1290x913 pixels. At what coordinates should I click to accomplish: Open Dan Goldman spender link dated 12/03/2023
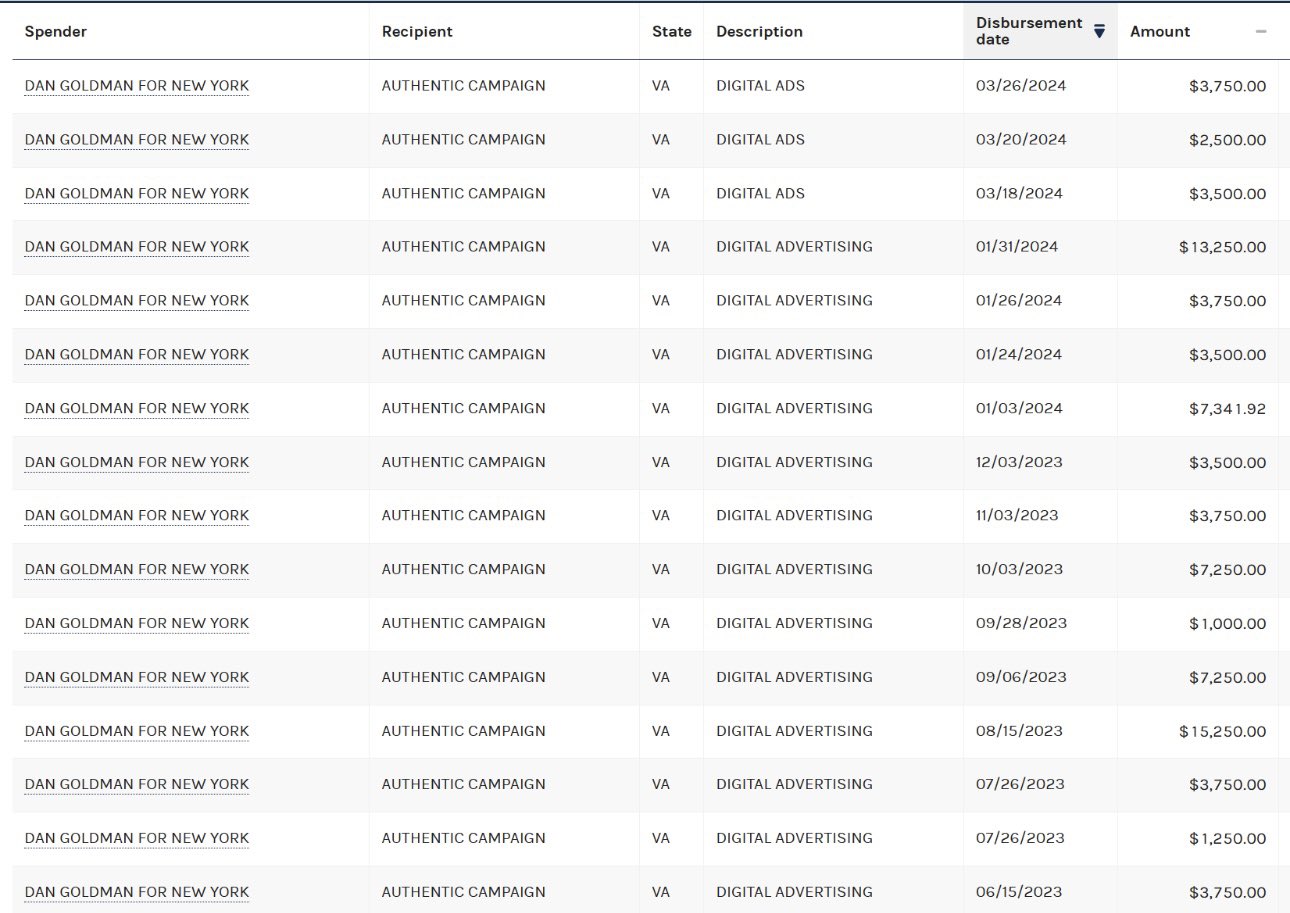pyautogui.click(x=137, y=463)
